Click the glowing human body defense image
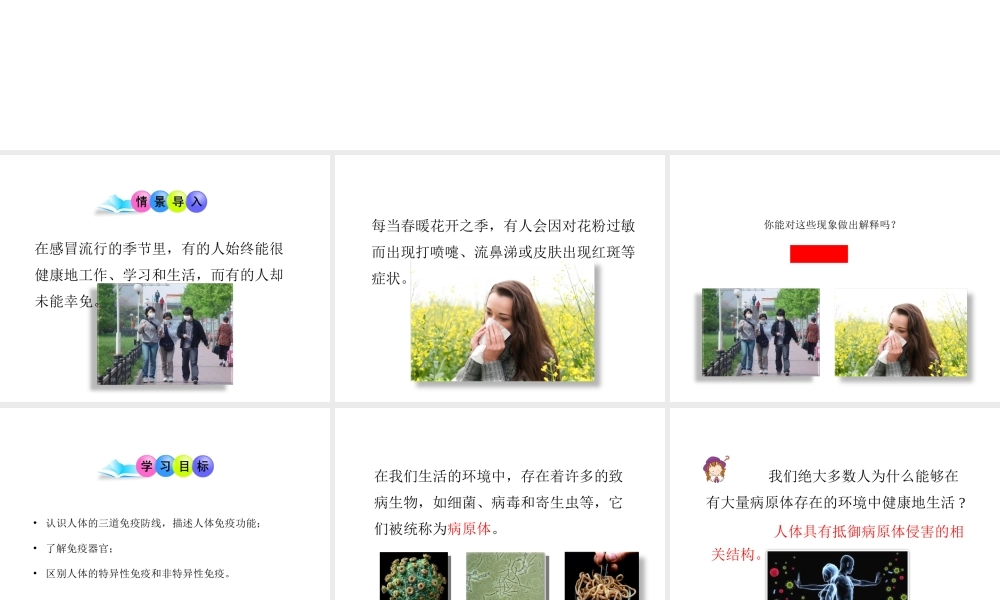The image size is (1000, 600). click(837, 576)
